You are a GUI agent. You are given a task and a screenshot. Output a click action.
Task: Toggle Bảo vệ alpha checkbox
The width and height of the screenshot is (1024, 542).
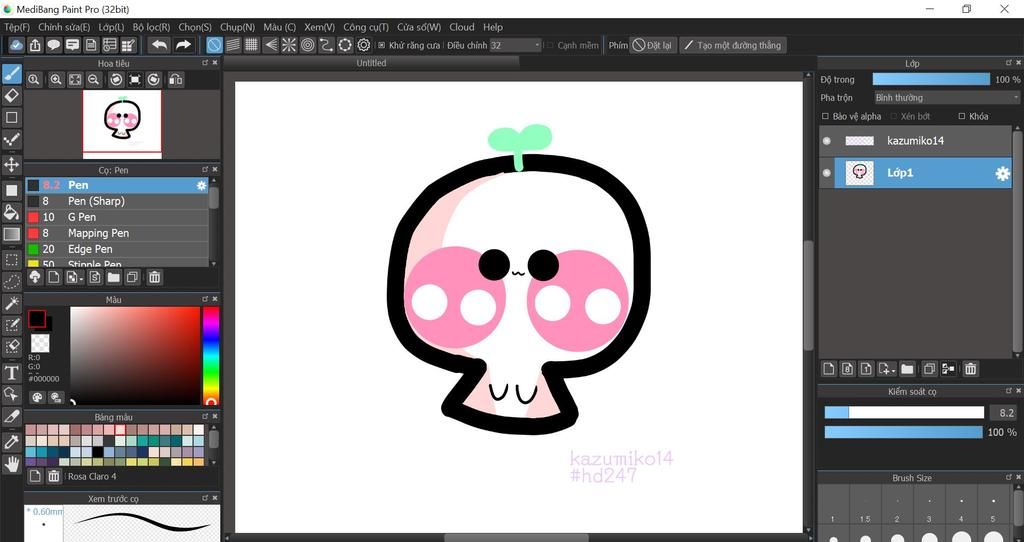(x=825, y=116)
